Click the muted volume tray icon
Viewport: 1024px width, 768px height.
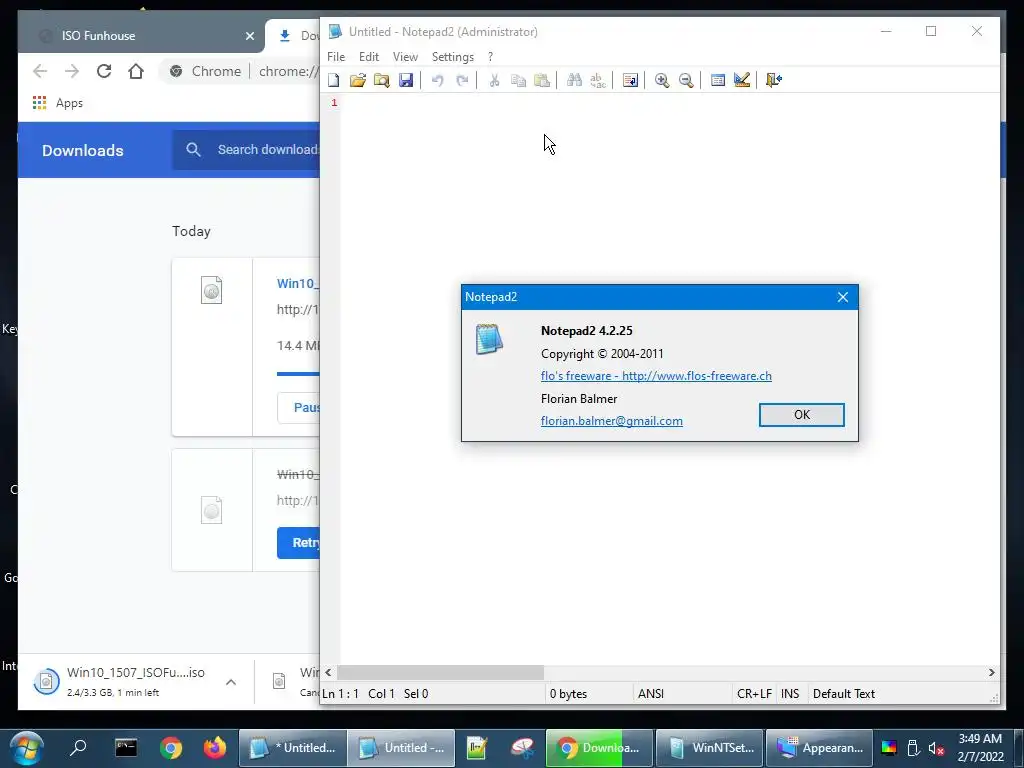(936, 748)
